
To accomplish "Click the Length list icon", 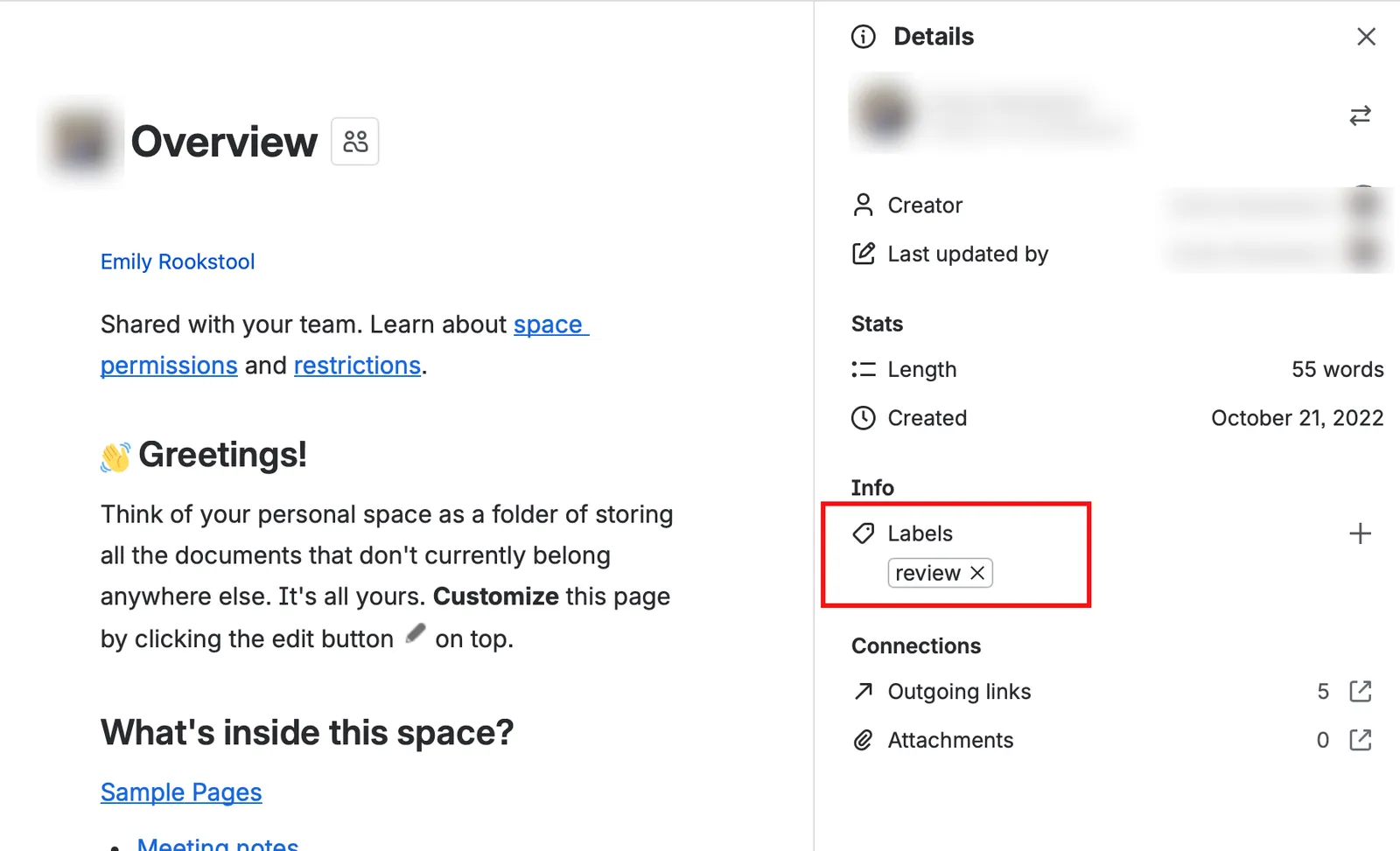I will (x=864, y=369).
